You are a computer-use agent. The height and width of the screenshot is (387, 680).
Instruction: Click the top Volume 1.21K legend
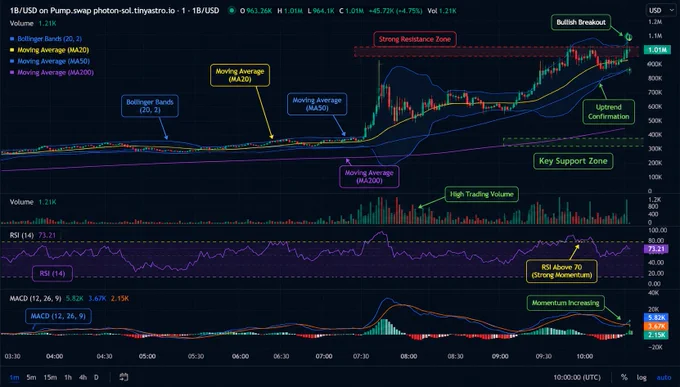click(x=33, y=23)
